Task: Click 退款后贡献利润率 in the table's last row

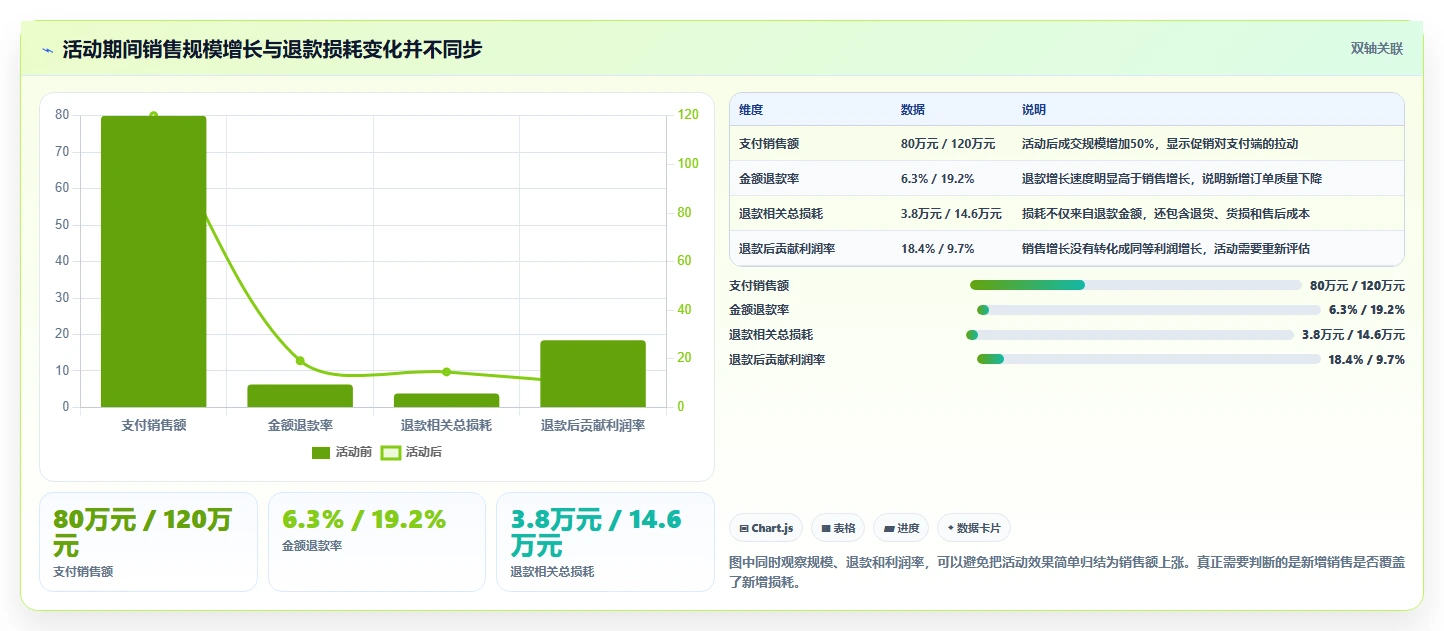Action: (787, 249)
